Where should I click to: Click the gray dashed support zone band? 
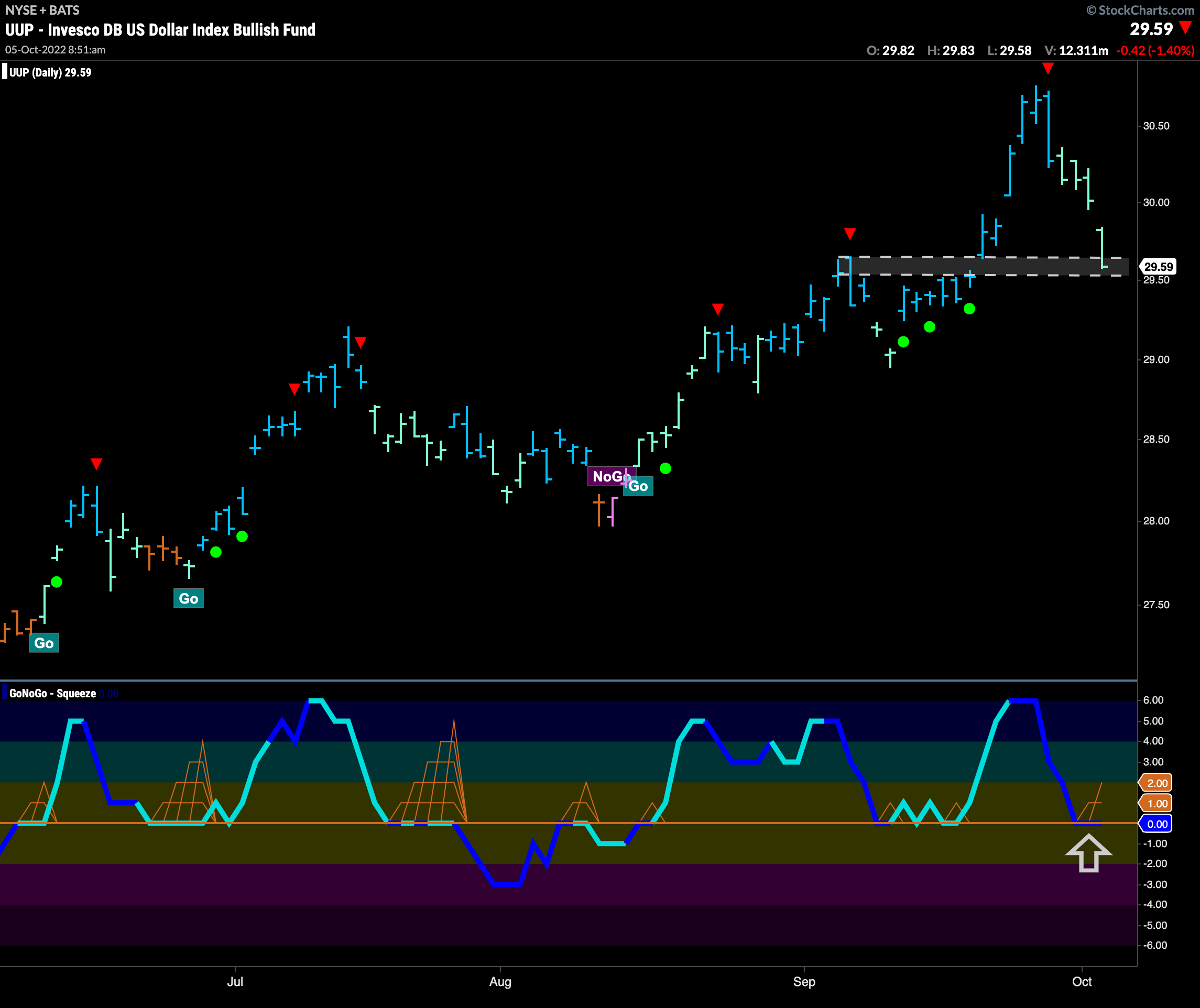pyautogui.click(x=984, y=266)
